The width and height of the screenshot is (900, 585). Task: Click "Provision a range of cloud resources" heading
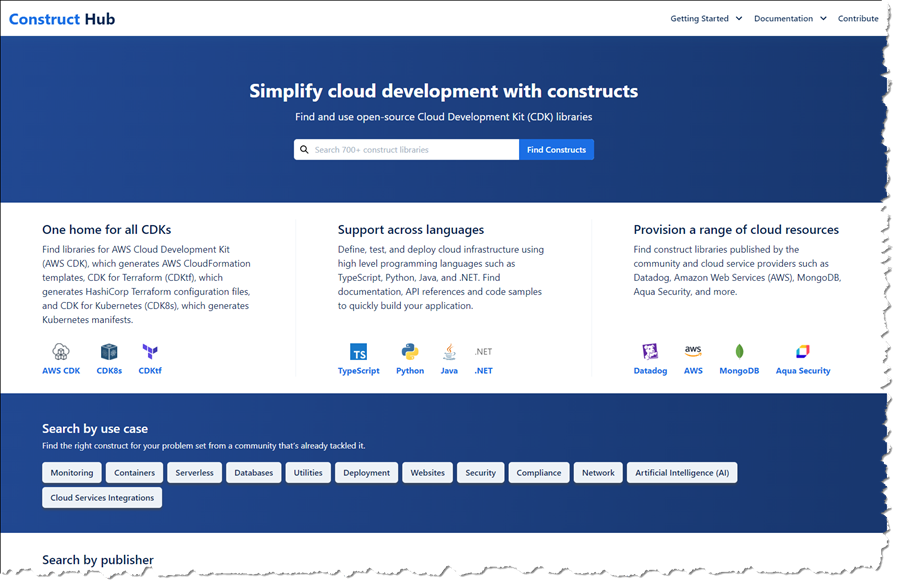736,230
